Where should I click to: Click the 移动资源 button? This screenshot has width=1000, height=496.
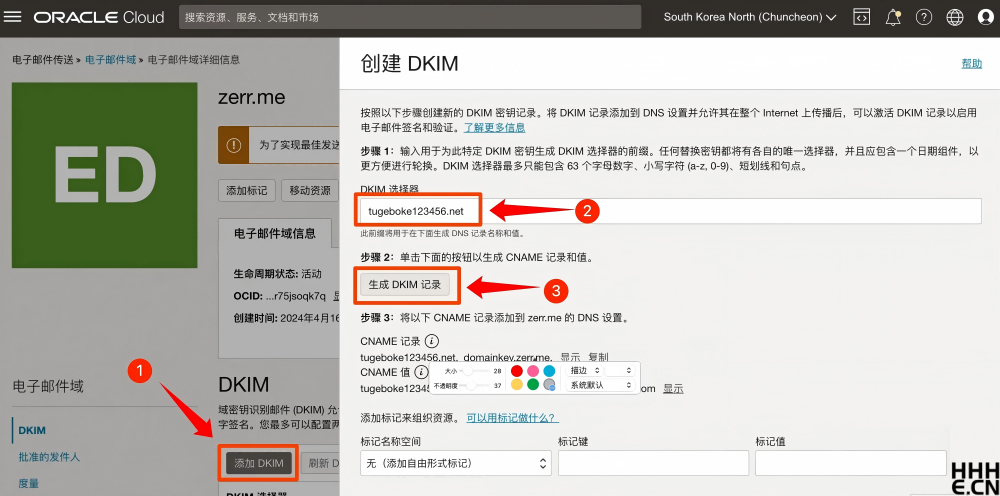tap(310, 191)
